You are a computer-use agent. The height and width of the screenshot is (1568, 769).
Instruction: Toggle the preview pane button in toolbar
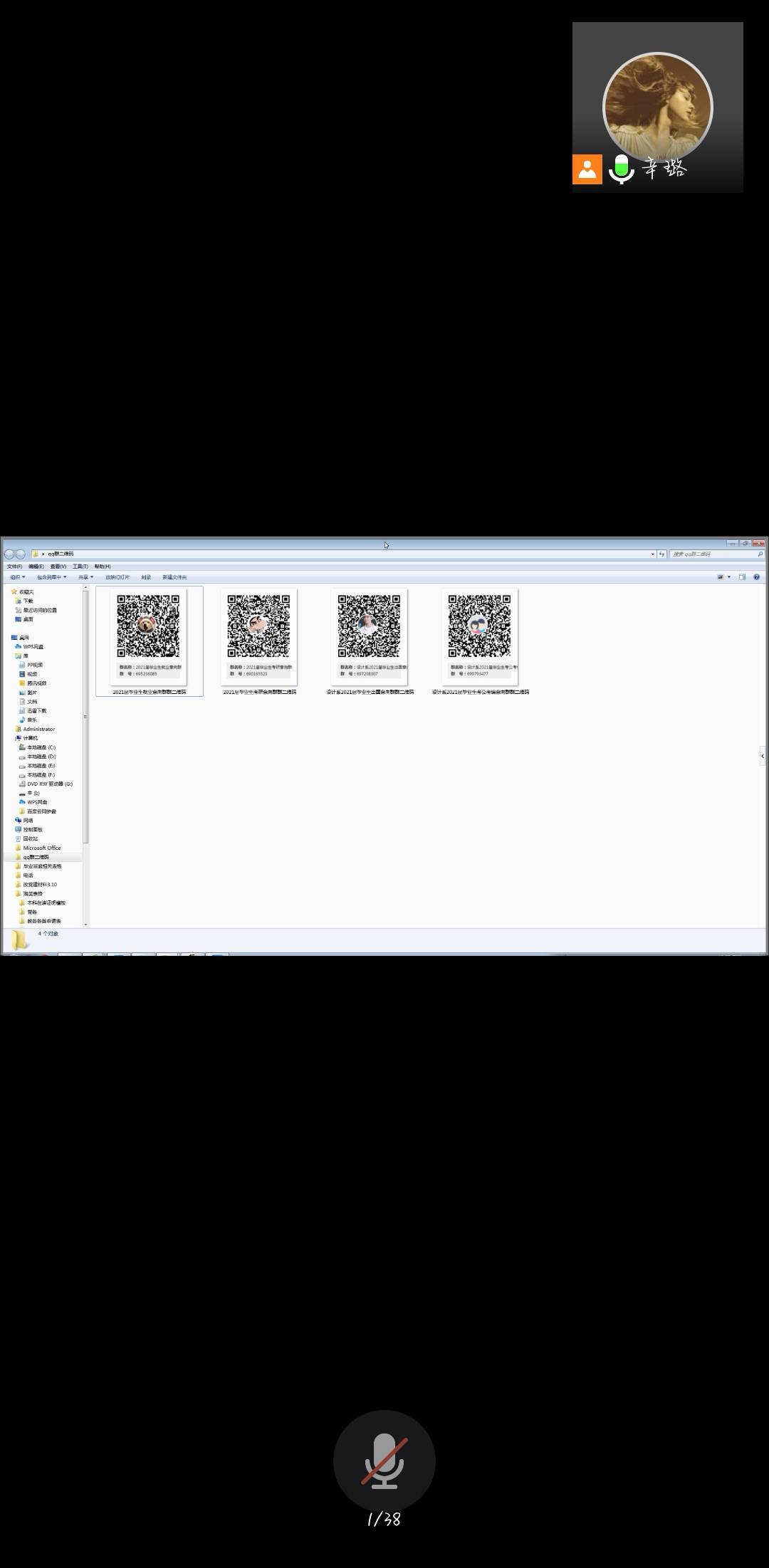(742, 577)
